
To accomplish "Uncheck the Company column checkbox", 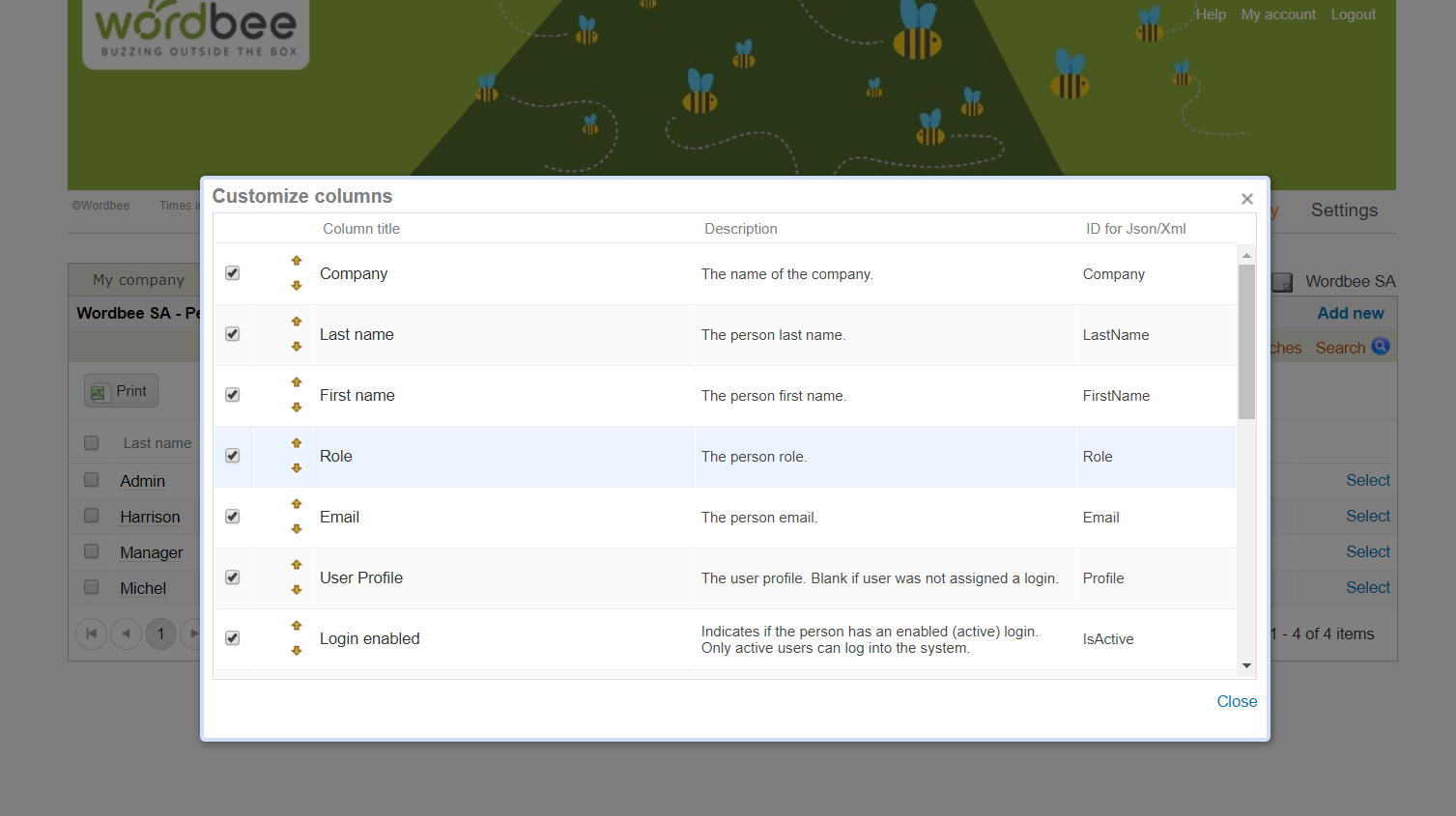I will point(233,273).
